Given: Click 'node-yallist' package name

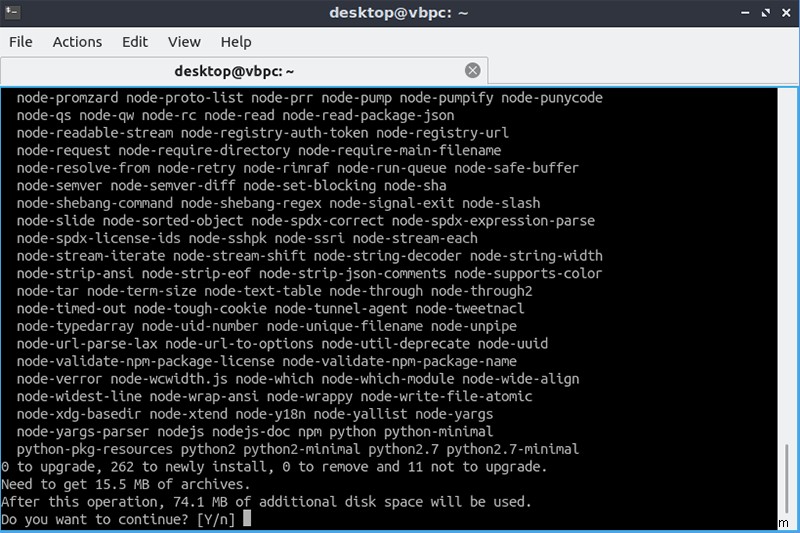Looking at the screenshot, I should tap(360, 414).
